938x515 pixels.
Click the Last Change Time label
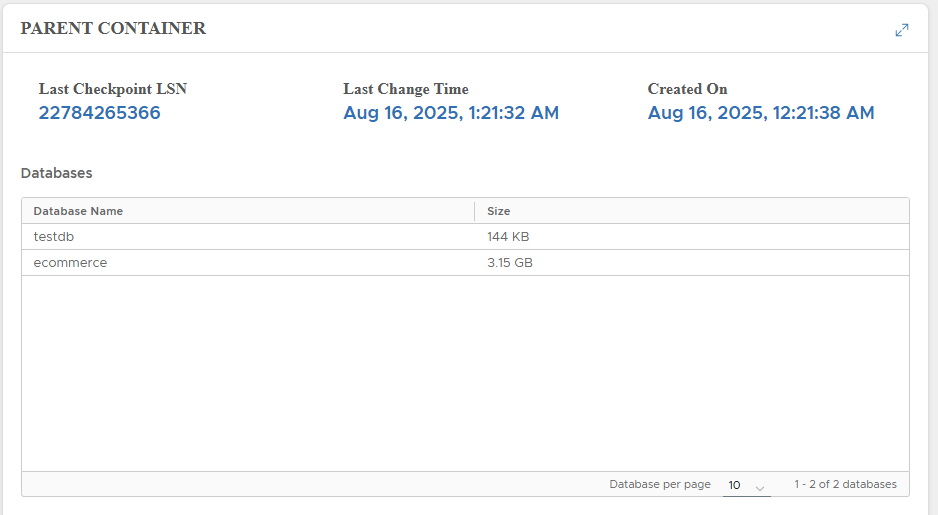tap(406, 89)
